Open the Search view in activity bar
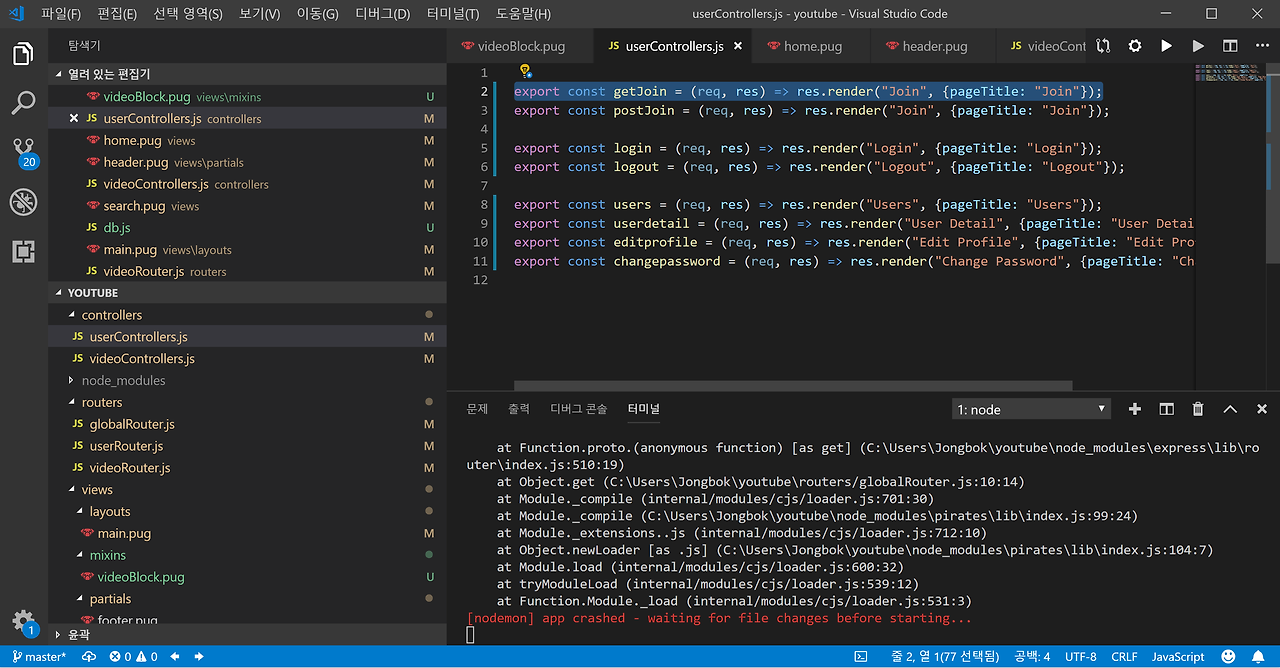Image resolution: width=1280 pixels, height=668 pixels. pos(23,102)
